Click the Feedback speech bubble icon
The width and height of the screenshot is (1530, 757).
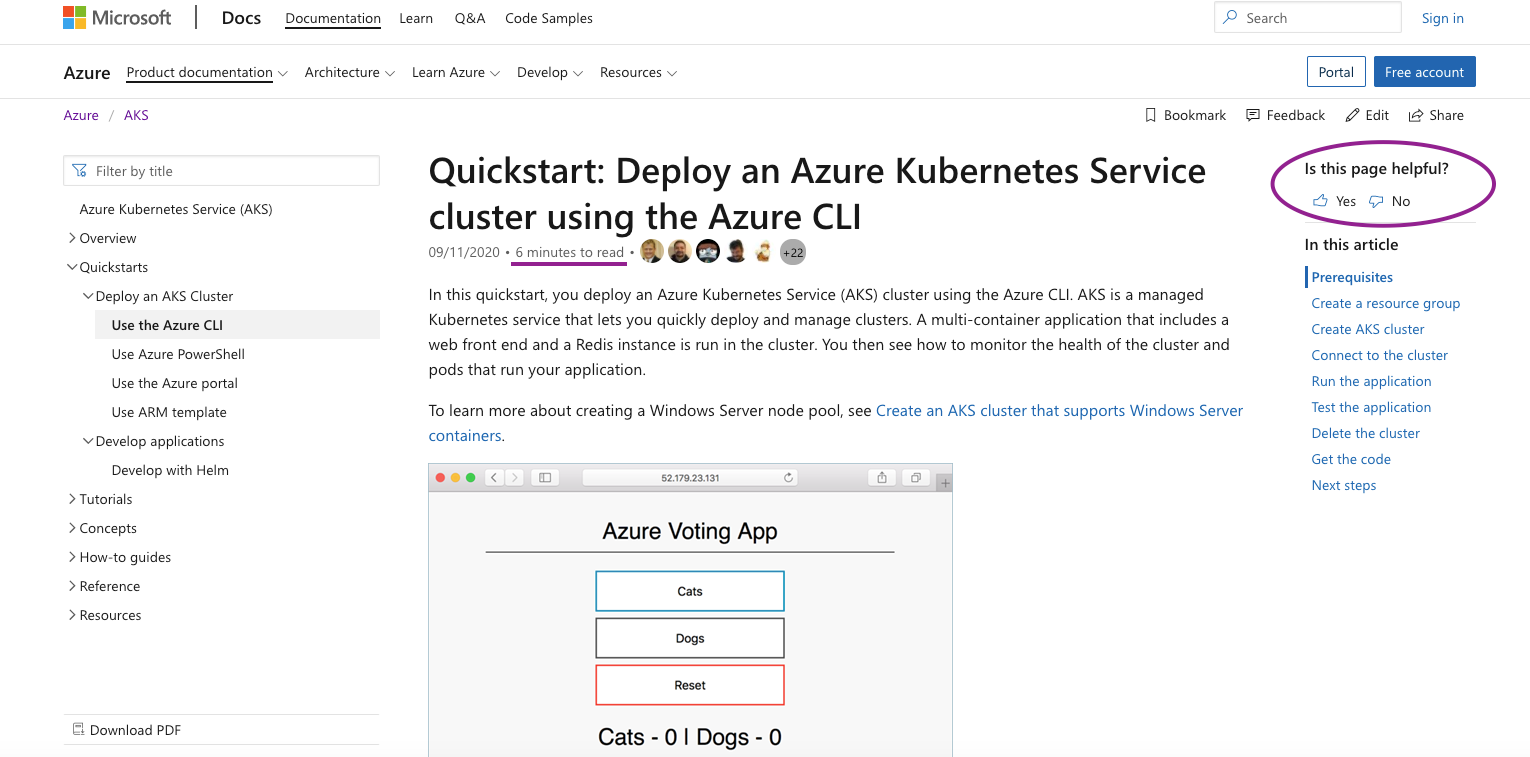point(1253,115)
